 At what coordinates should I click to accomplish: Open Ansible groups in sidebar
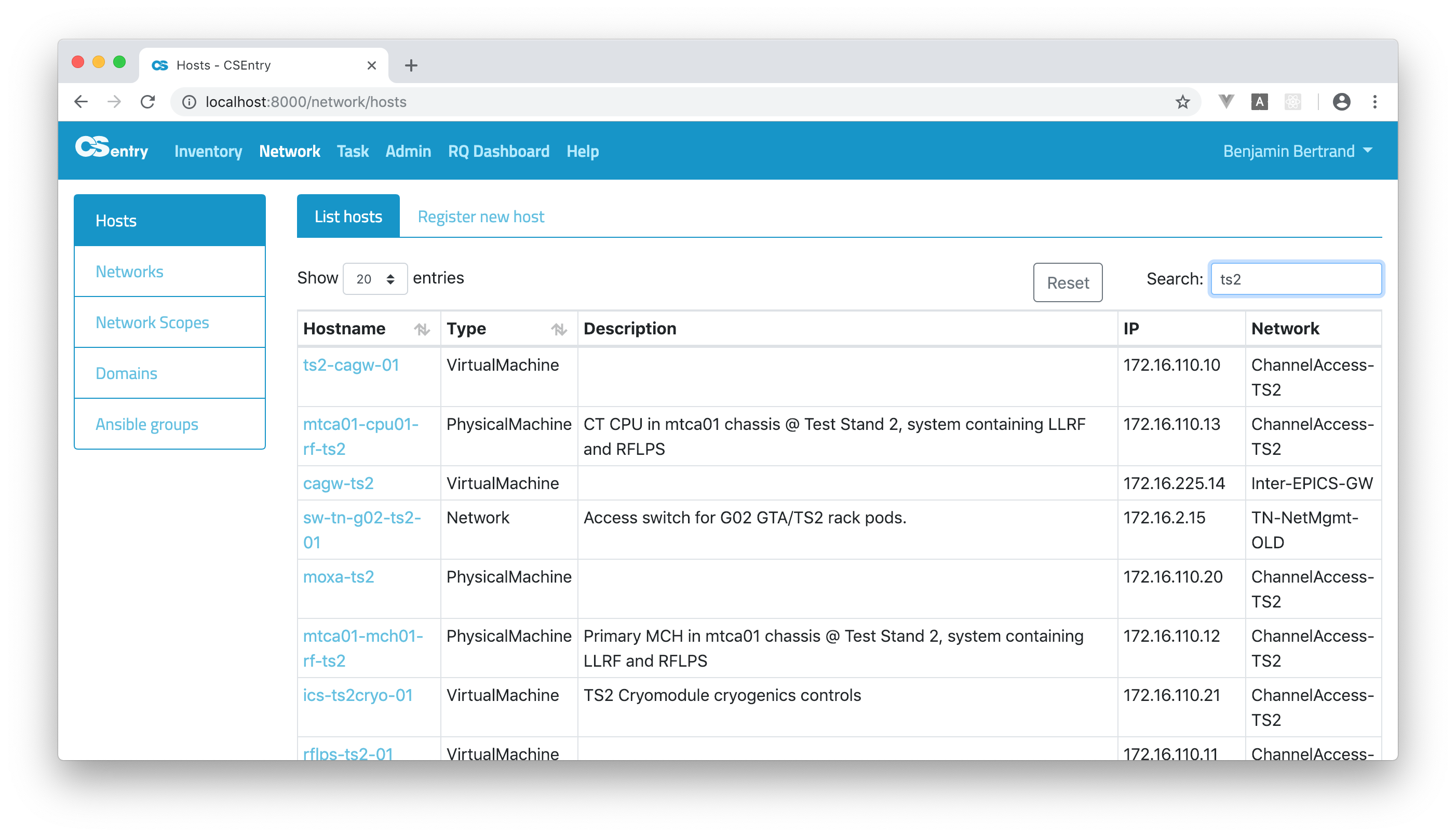(146, 424)
